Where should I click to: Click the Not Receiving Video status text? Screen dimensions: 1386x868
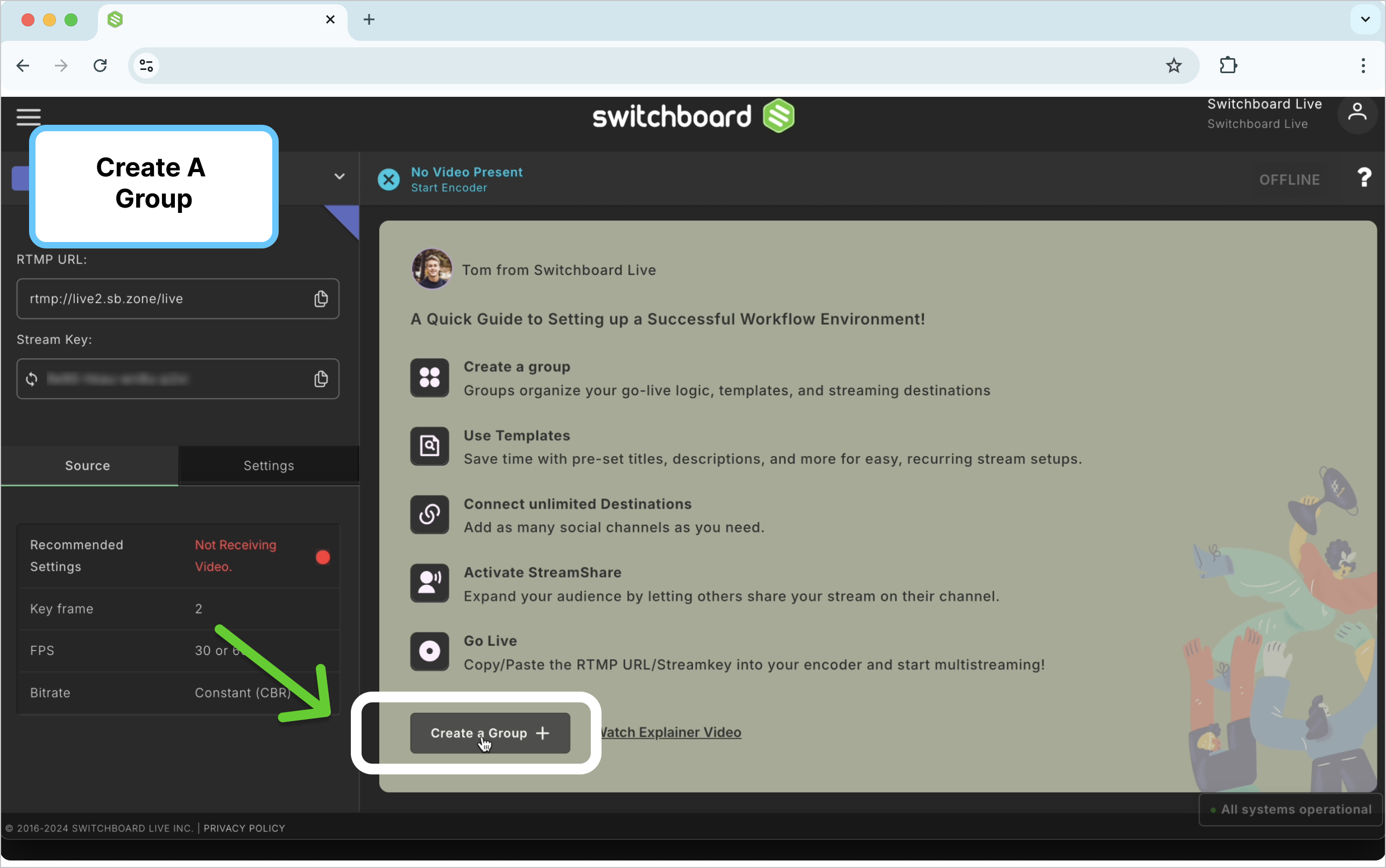pyautogui.click(x=236, y=556)
